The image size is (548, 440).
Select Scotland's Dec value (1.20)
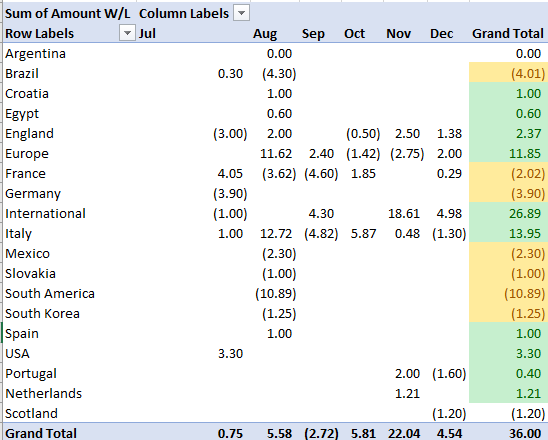tap(449, 413)
